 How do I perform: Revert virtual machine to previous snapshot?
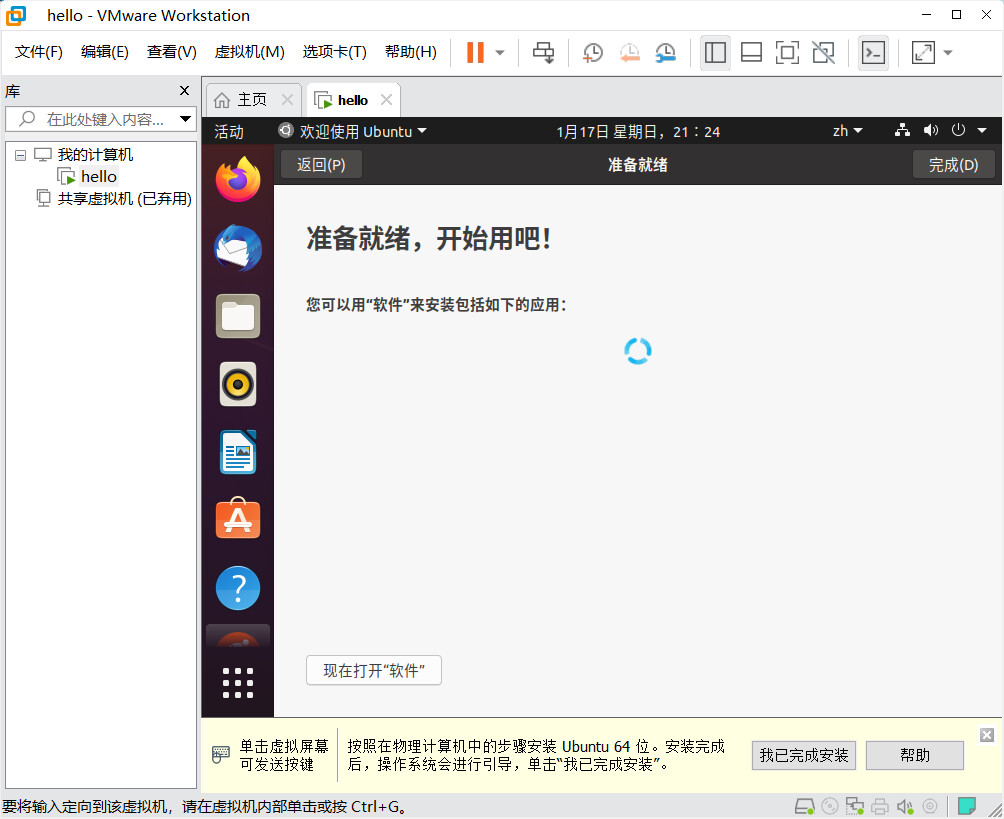(x=629, y=53)
